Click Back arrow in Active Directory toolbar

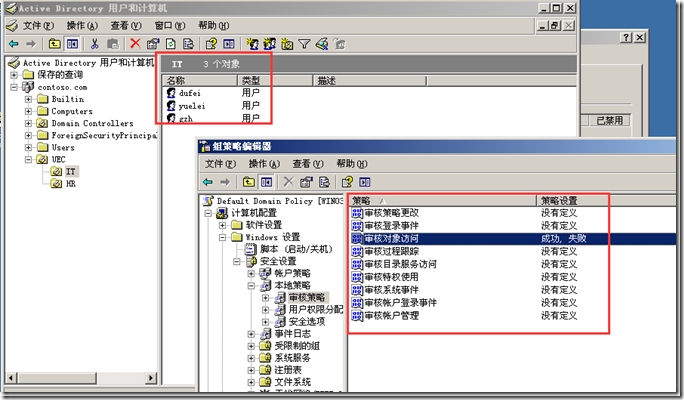(14, 44)
